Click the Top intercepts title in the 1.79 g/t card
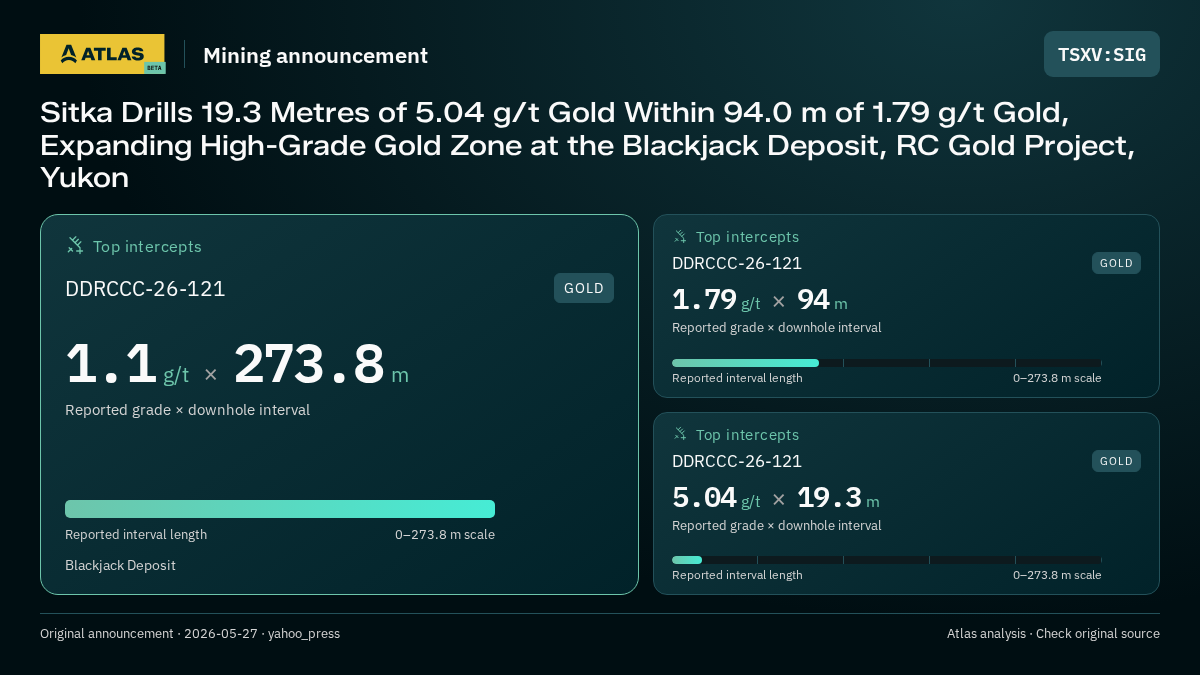Viewport: 1200px width, 675px height. coord(747,237)
